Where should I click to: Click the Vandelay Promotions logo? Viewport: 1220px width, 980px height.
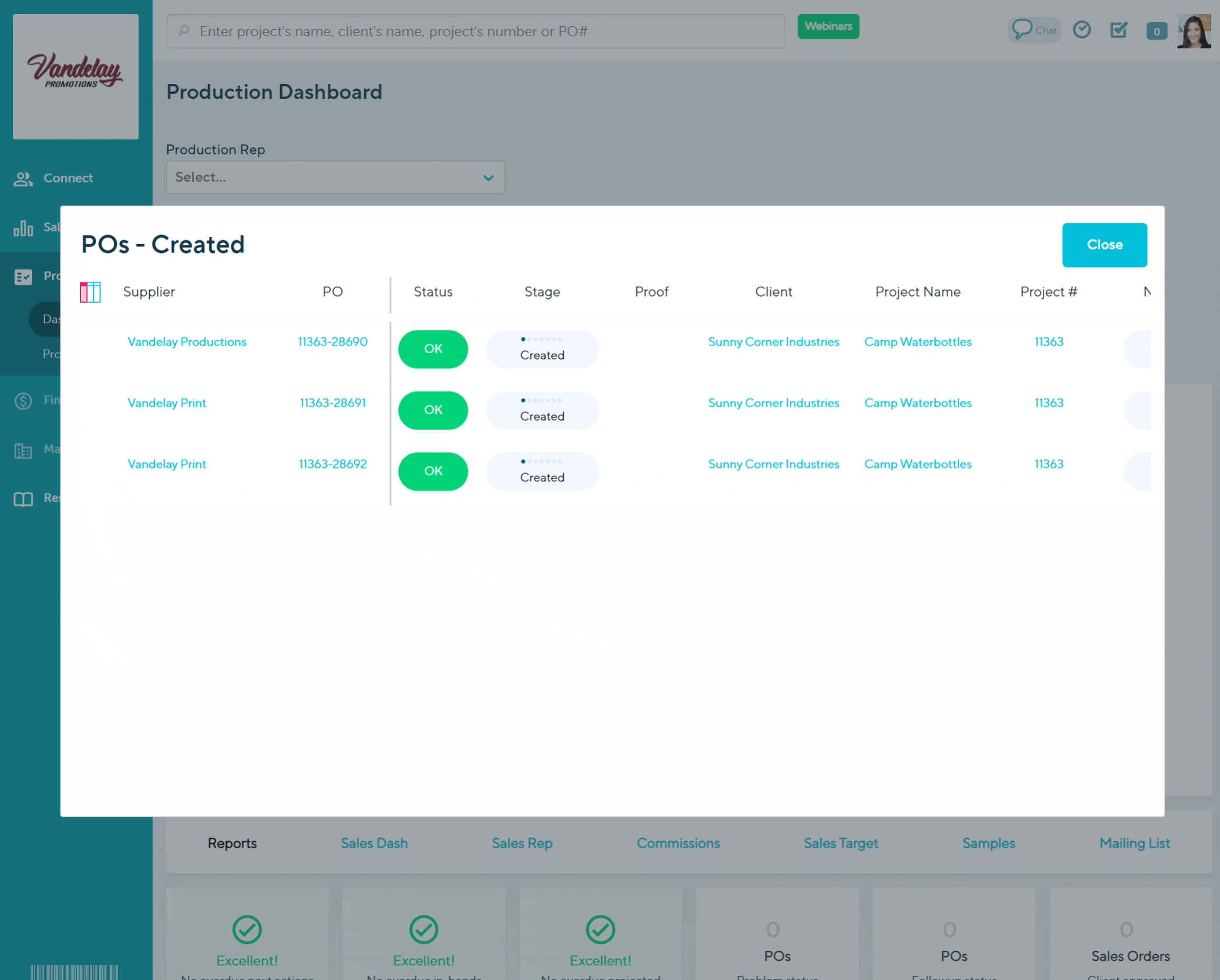[76, 76]
